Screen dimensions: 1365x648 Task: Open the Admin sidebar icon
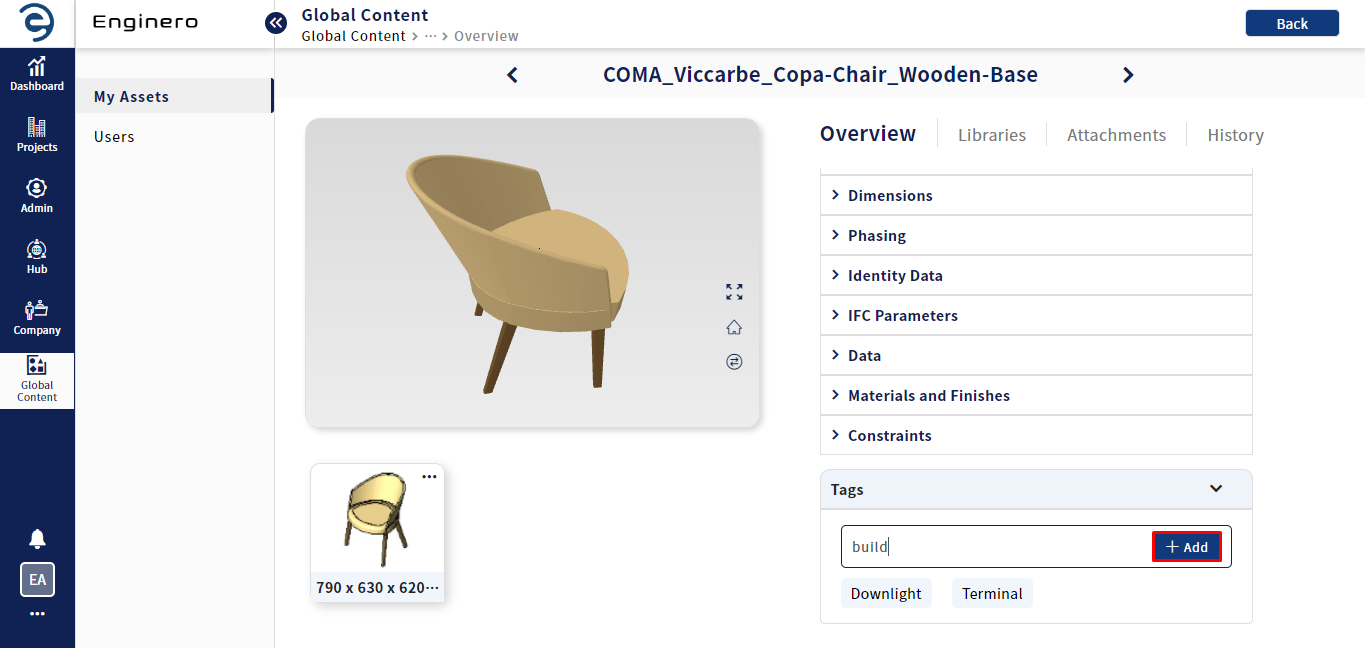(x=37, y=188)
